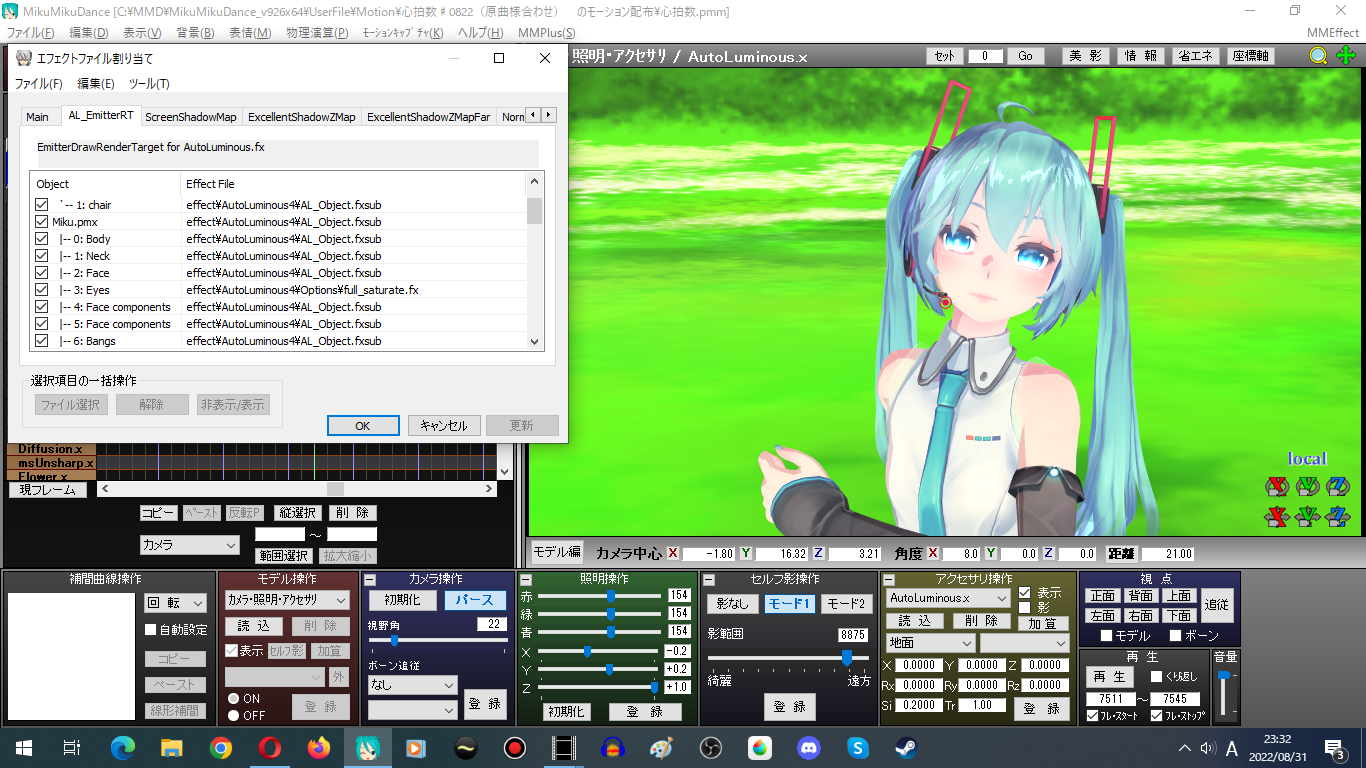Toggle accessory 表示 checkbox
Viewport: 1366px width, 768px height.
point(1025,592)
